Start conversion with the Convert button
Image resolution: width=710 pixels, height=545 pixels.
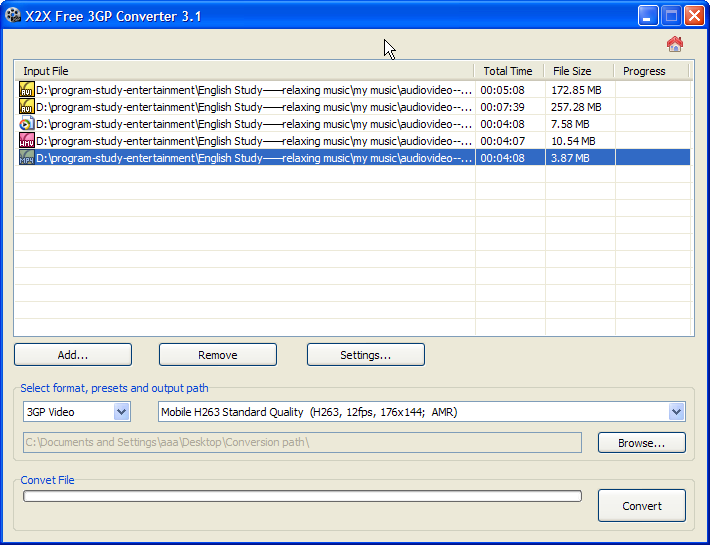click(x=642, y=506)
